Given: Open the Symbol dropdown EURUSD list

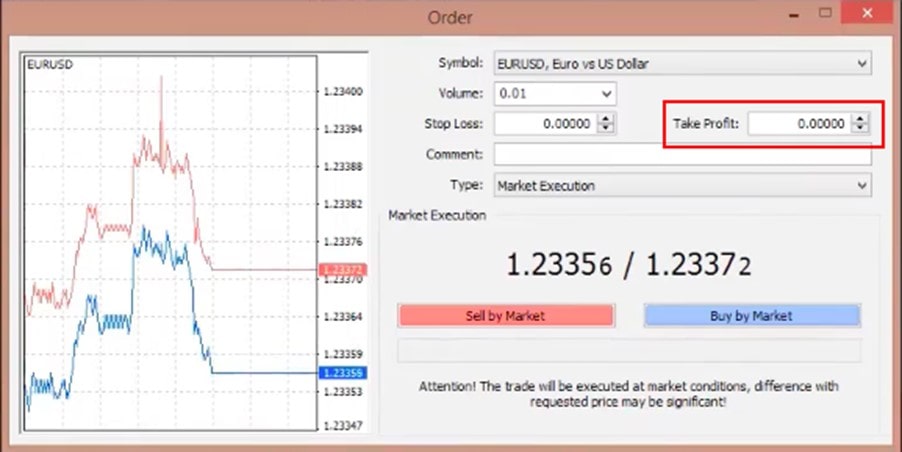Looking at the screenshot, I should 682,63.
